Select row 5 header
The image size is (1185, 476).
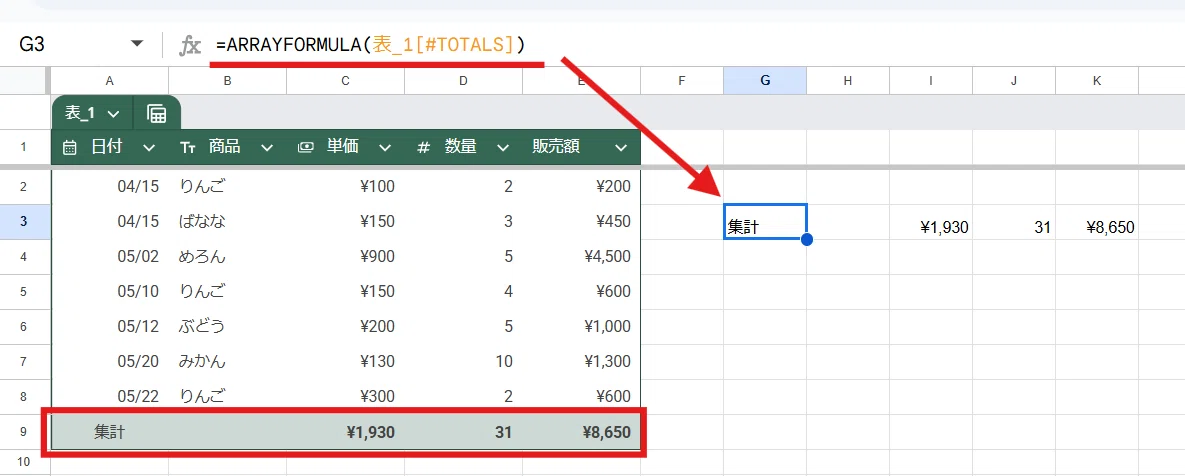pyautogui.click(x=23, y=292)
